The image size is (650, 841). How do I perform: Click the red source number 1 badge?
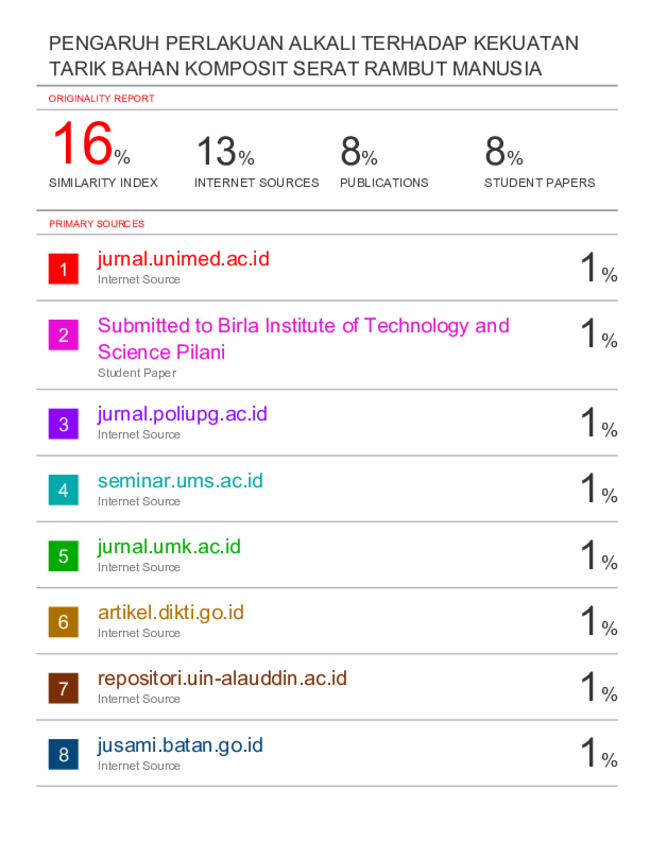point(63,269)
